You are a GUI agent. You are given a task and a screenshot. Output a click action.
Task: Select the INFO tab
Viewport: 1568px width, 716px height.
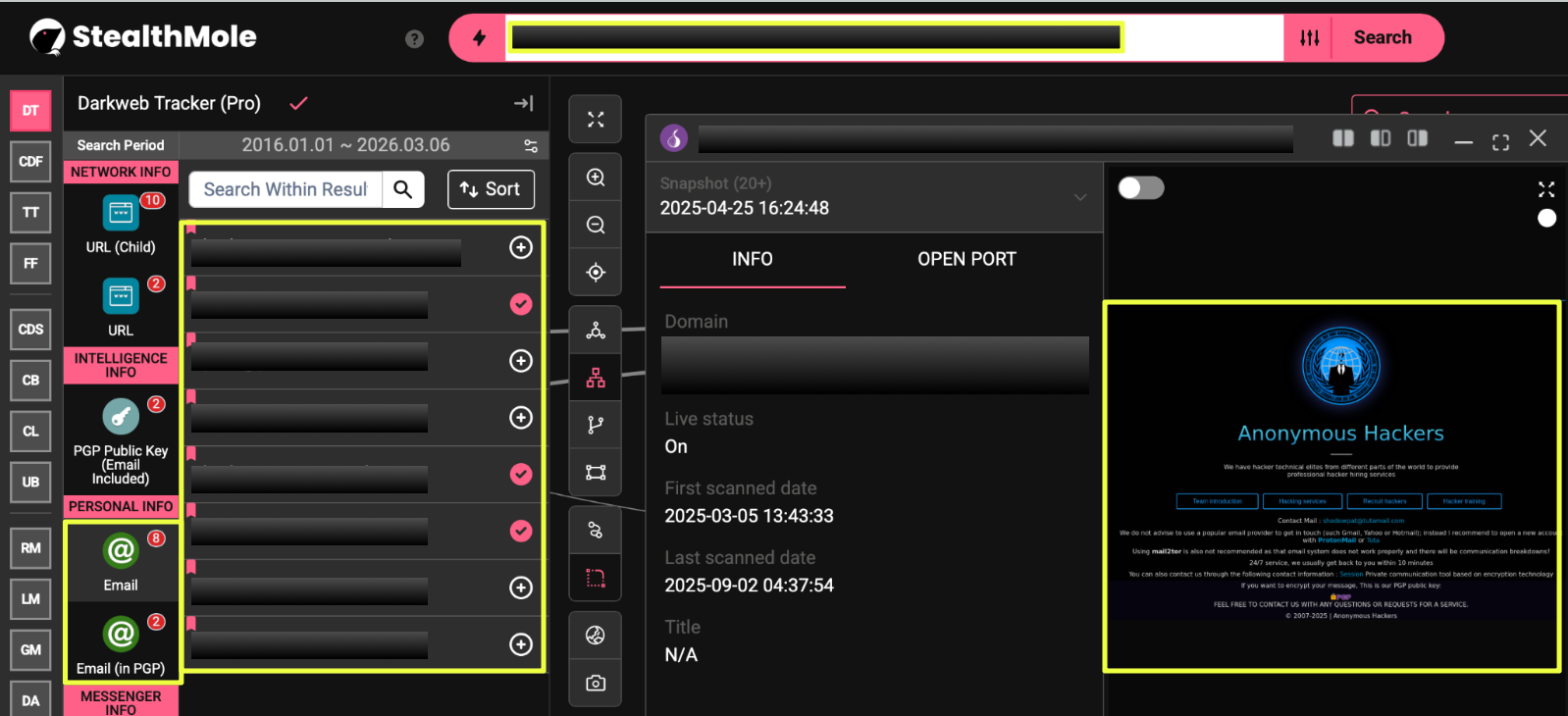click(x=752, y=259)
